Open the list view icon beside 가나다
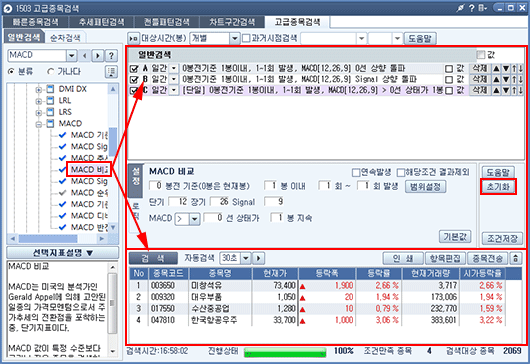Image resolution: width=530 pixels, height=364 pixels. click(x=111, y=72)
